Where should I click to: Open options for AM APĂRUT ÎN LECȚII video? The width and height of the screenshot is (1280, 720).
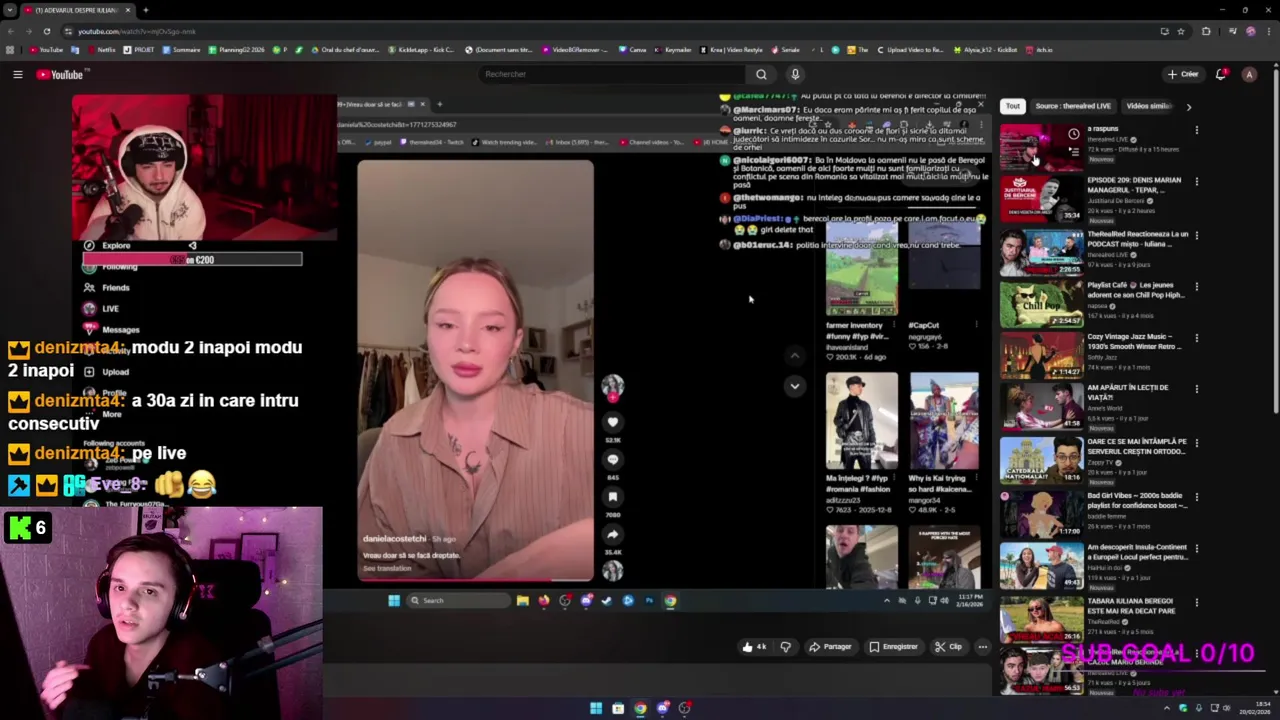coord(1196,389)
